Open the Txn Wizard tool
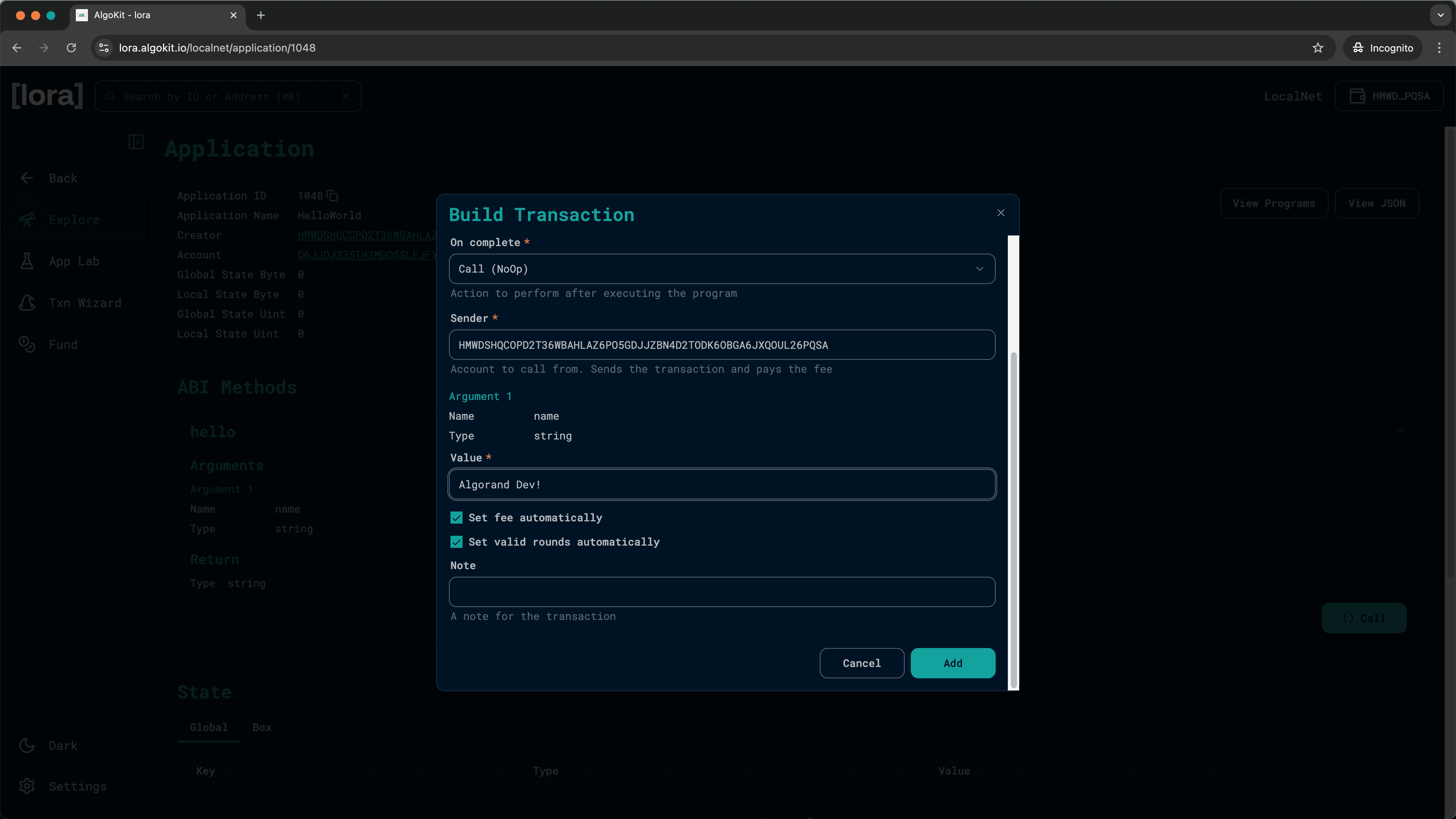Image resolution: width=1456 pixels, height=819 pixels. pos(85,303)
